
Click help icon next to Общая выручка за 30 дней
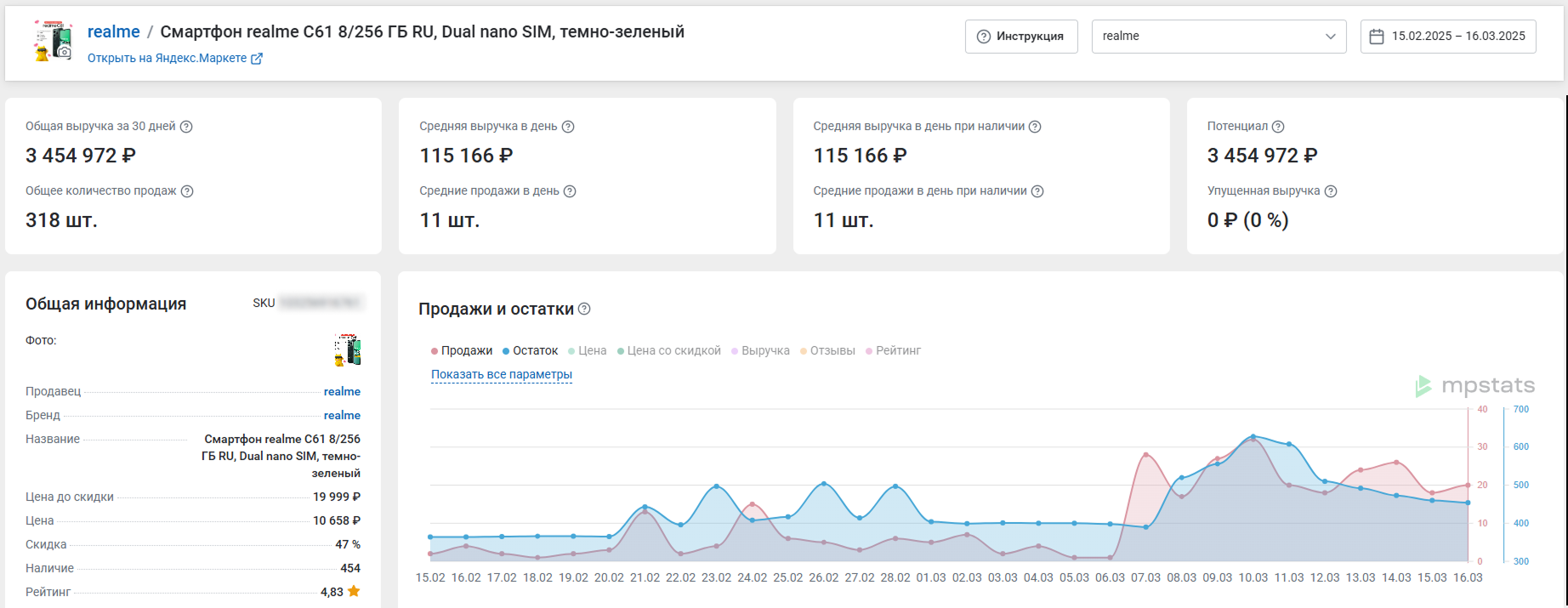click(186, 127)
